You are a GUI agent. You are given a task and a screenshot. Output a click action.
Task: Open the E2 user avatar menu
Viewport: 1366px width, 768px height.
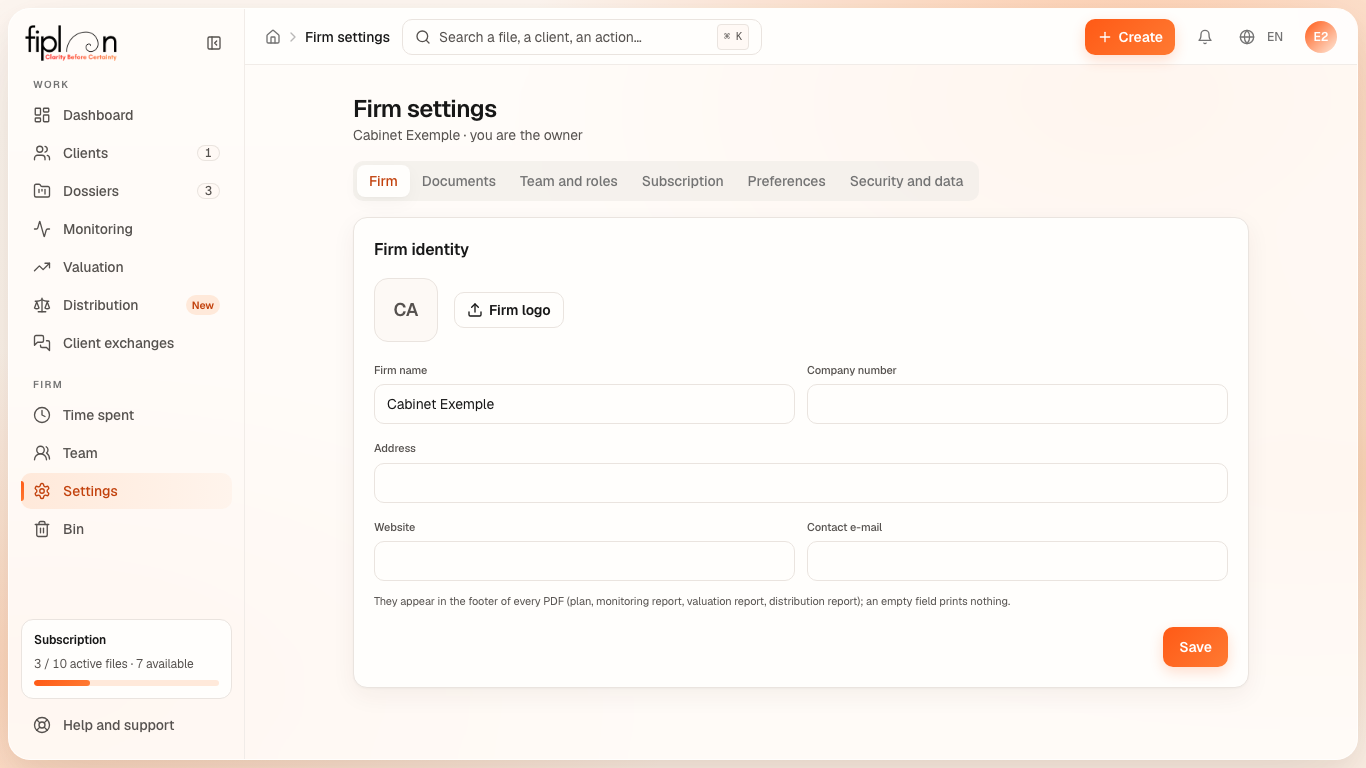1321,37
